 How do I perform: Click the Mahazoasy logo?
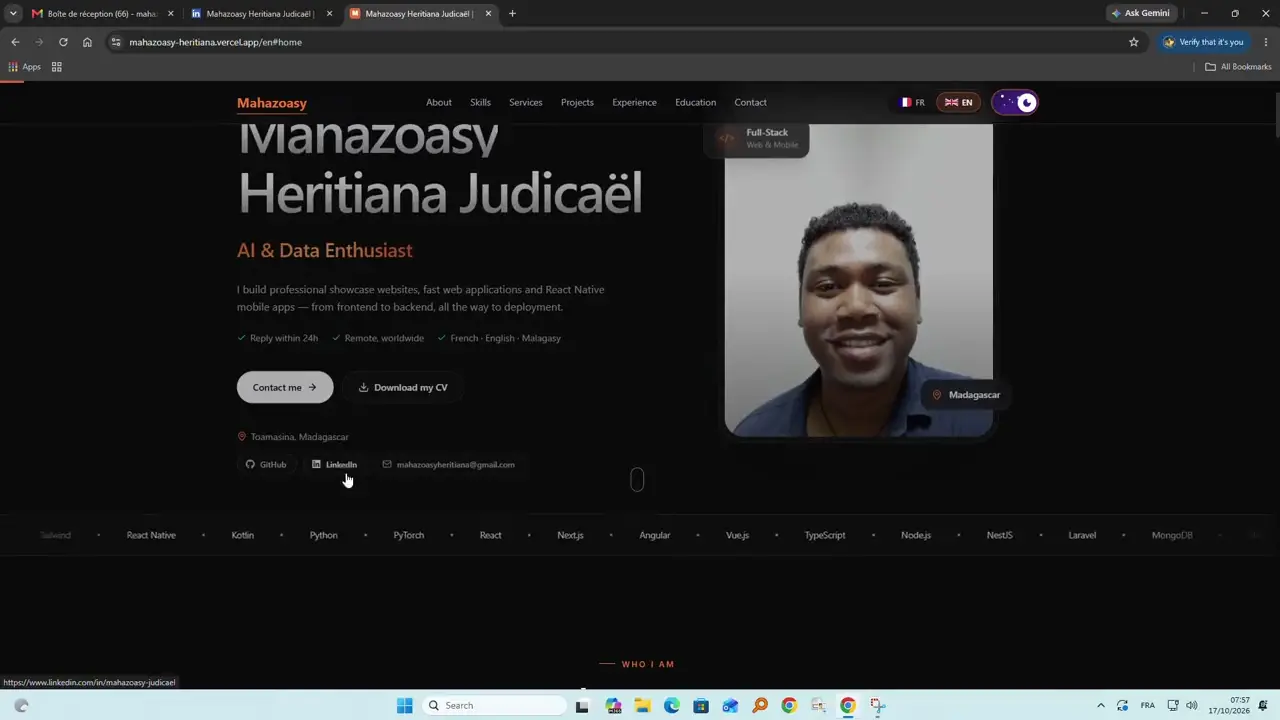[x=272, y=103]
